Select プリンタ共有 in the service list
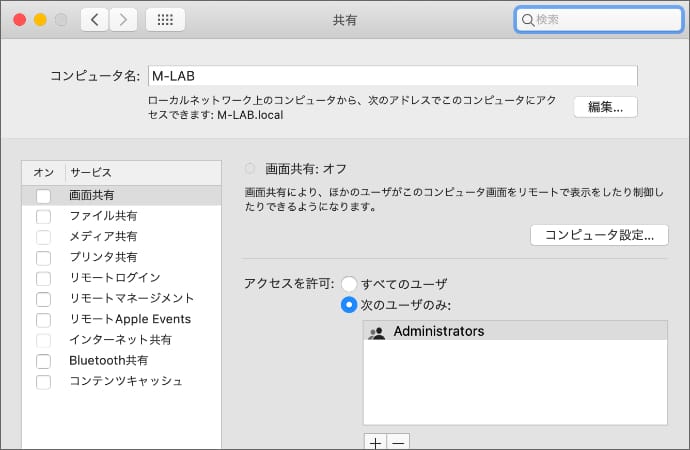Viewport: 690px width, 450px height. tap(103, 257)
